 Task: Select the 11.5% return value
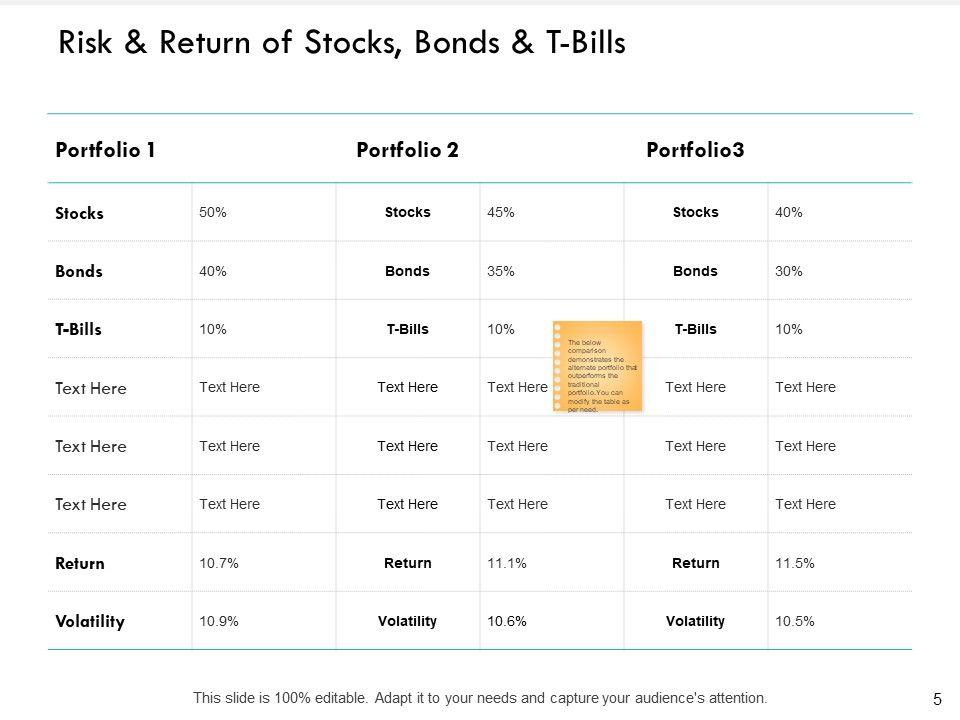pos(795,563)
